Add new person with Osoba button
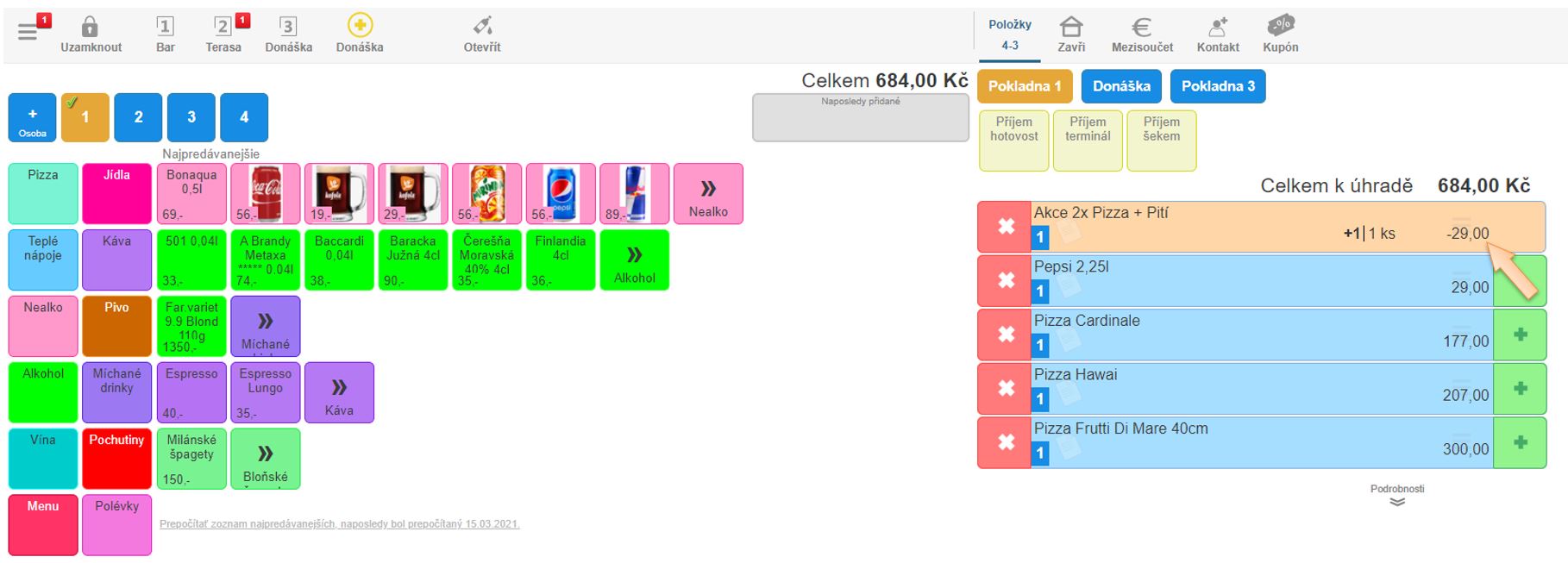The height and width of the screenshot is (563, 1568). pos(33,118)
